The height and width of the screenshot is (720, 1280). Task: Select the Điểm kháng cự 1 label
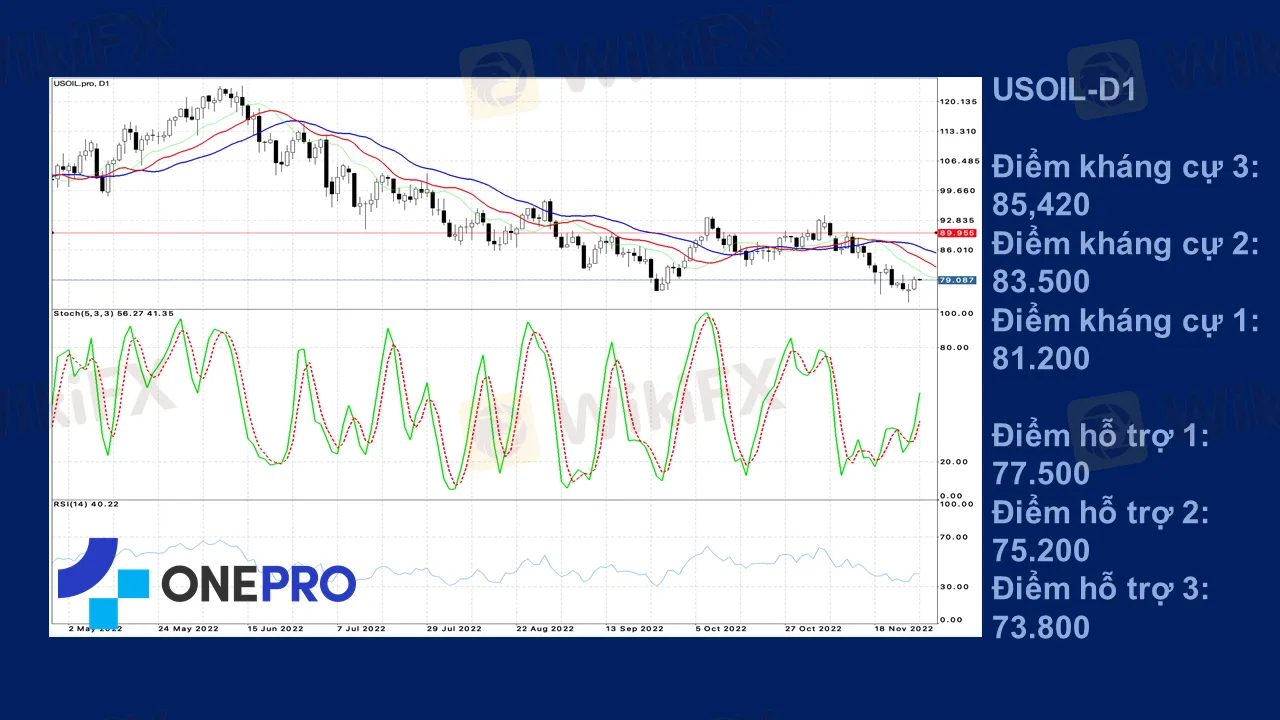pyautogui.click(x=1125, y=321)
